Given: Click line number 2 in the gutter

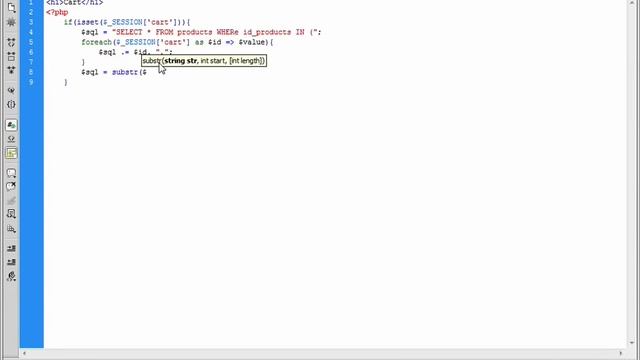Looking at the screenshot, I should 31,12.
